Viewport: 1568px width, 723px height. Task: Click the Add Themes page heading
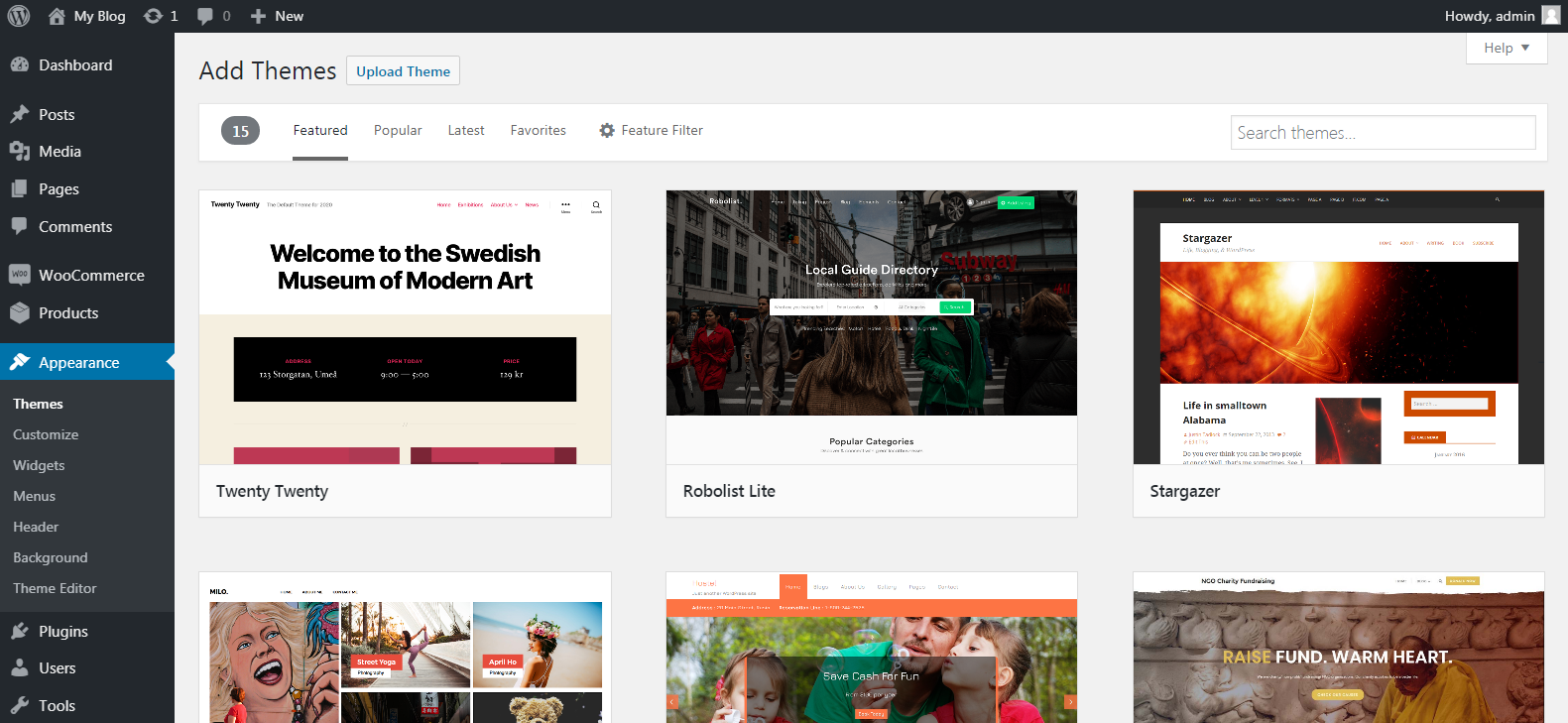268,70
